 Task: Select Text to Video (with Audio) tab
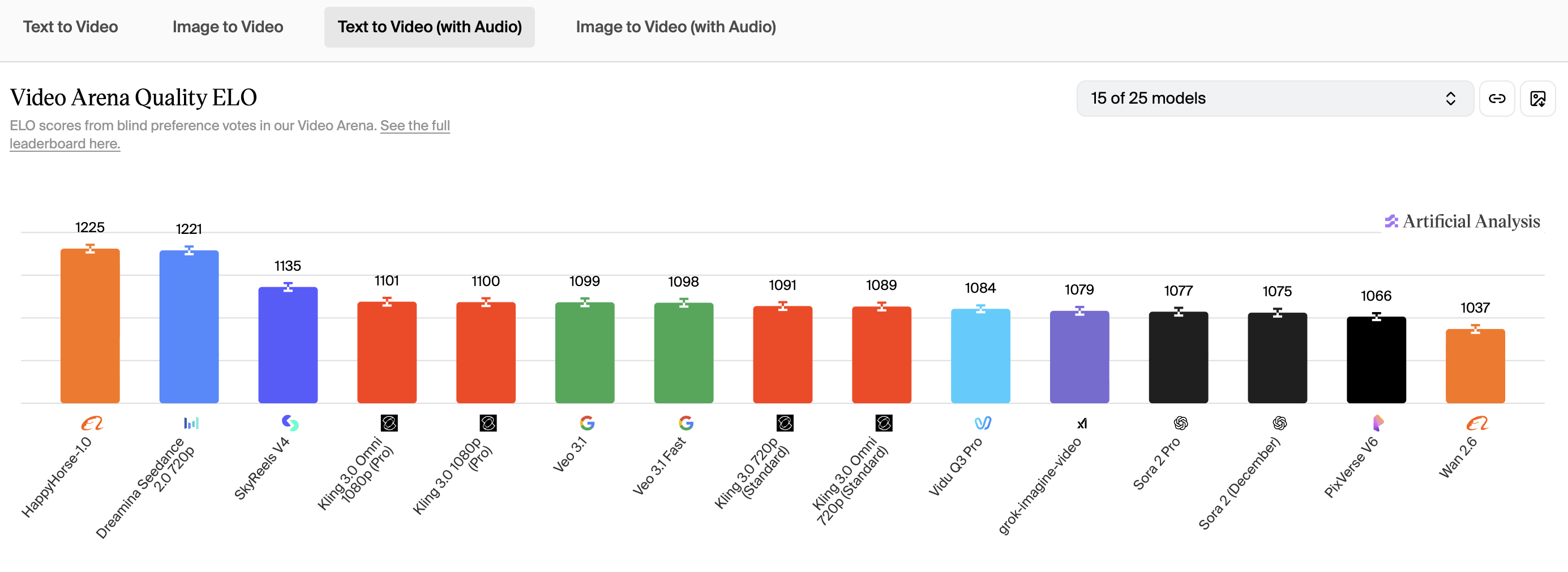(429, 27)
